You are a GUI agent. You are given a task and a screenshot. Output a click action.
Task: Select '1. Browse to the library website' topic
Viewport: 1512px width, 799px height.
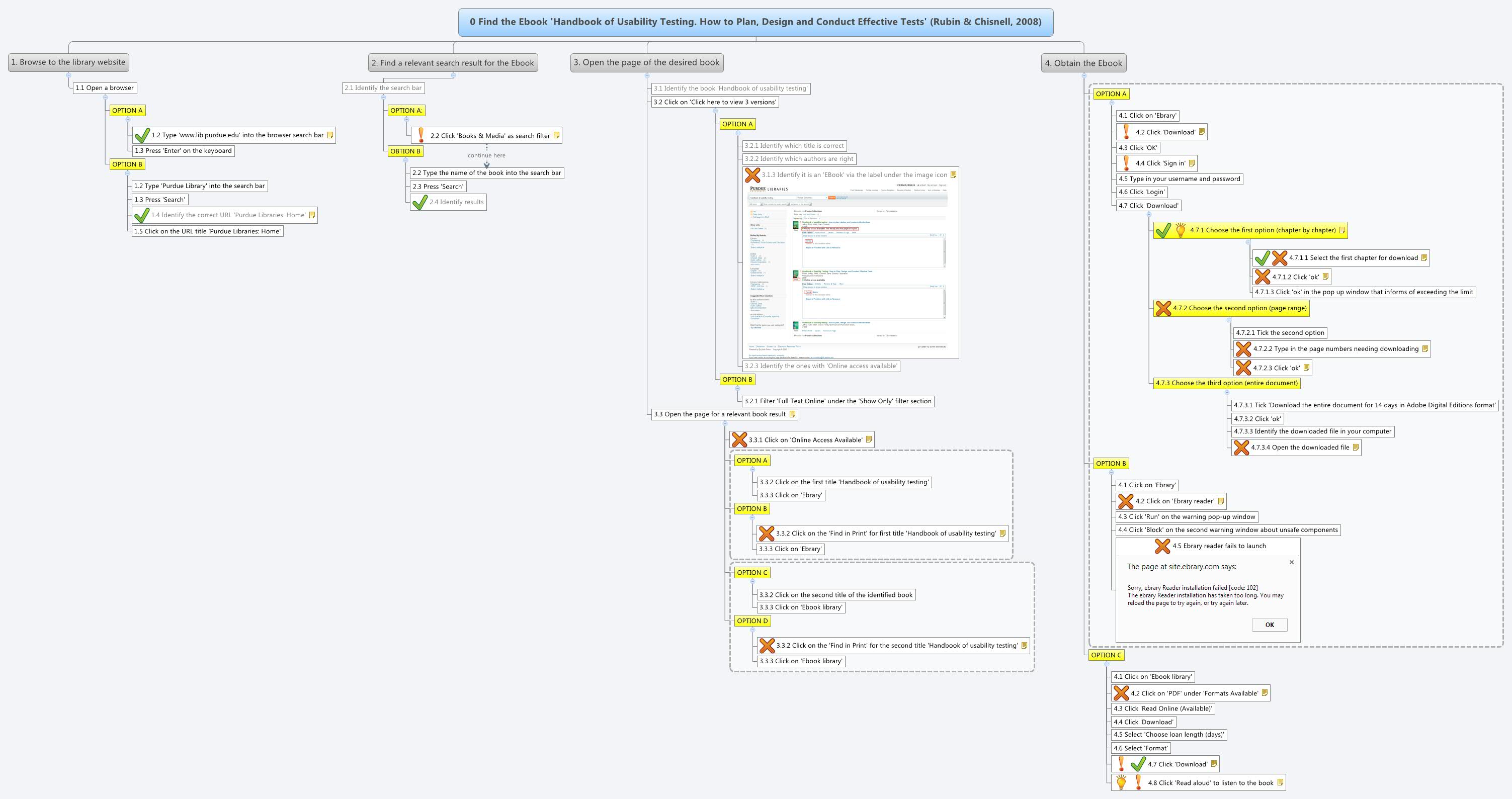68,62
